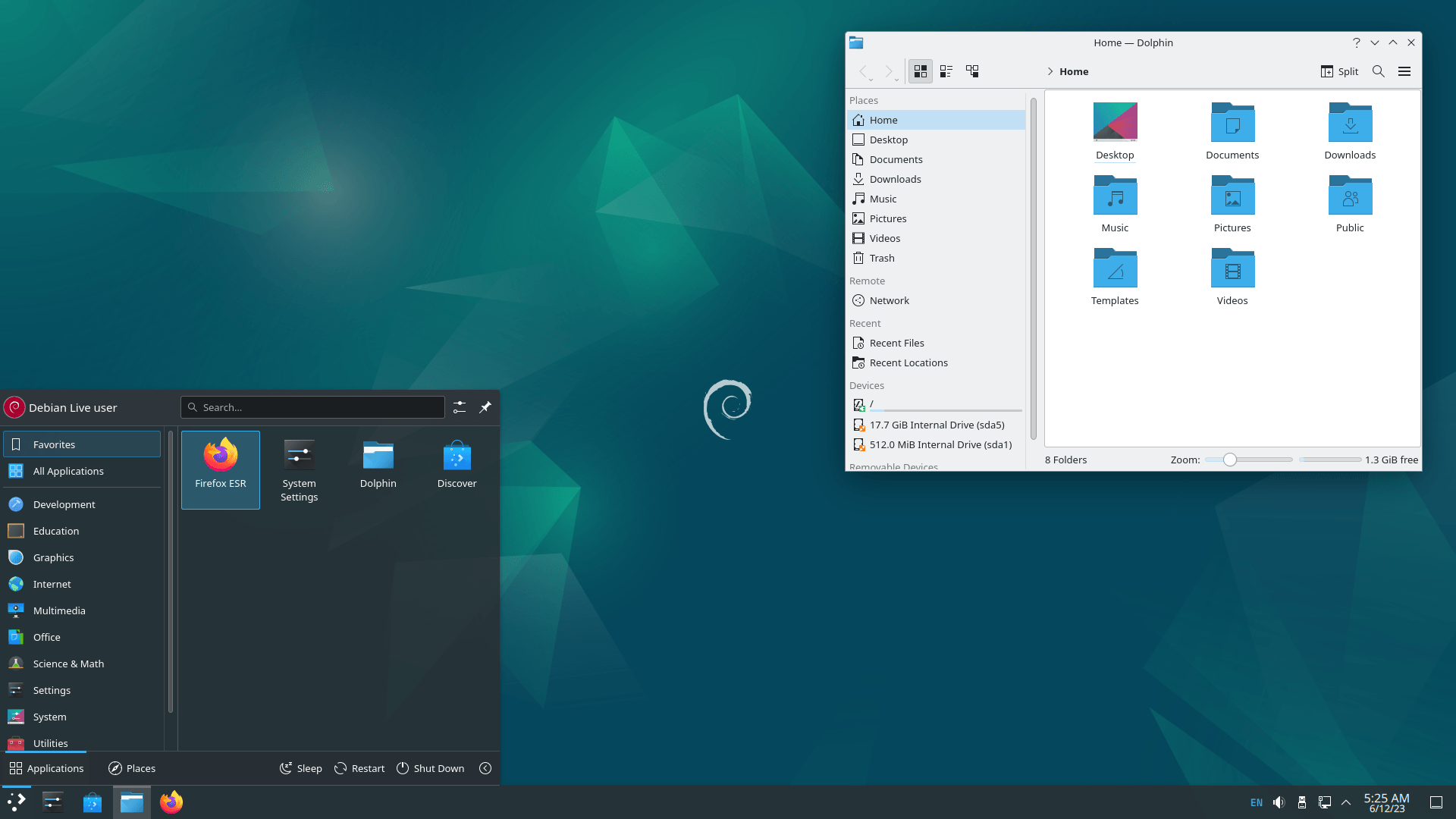The height and width of the screenshot is (819, 1456).
Task: Switch Dolphin to icons view mode
Action: (920, 71)
